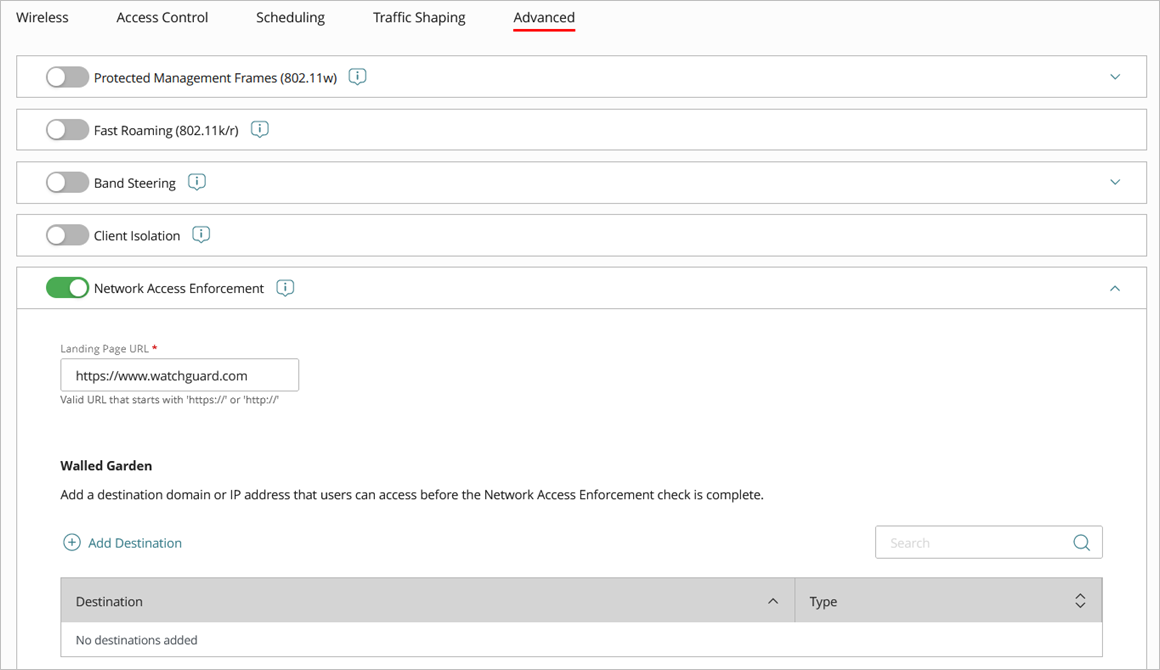Image resolution: width=1160 pixels, height=670 pixels.
Task: Click inside the Landing Page URL field
Action: [180, 374]
